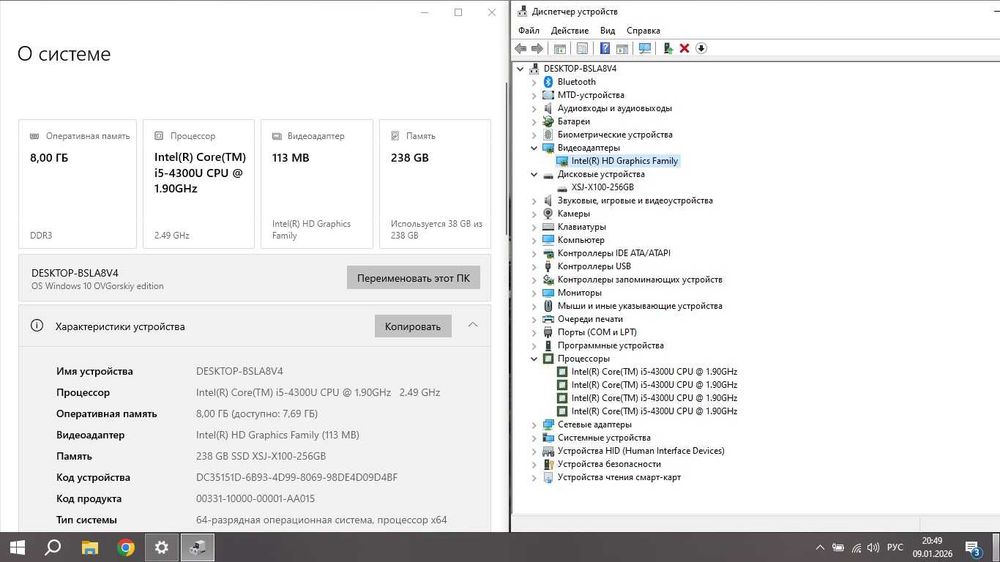The height and width of the screenshot is (562, 1000).
Task: Expand the Сетевые адаптеры node
Action: [534, 425]
